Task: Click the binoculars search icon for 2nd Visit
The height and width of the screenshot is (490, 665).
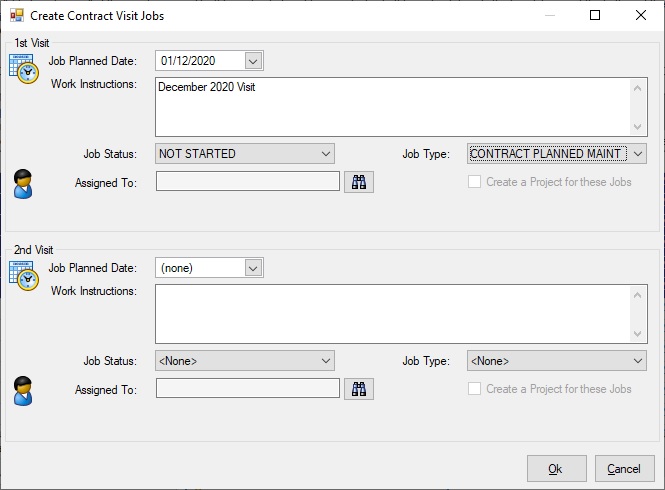Action: (x=359, y=389)
